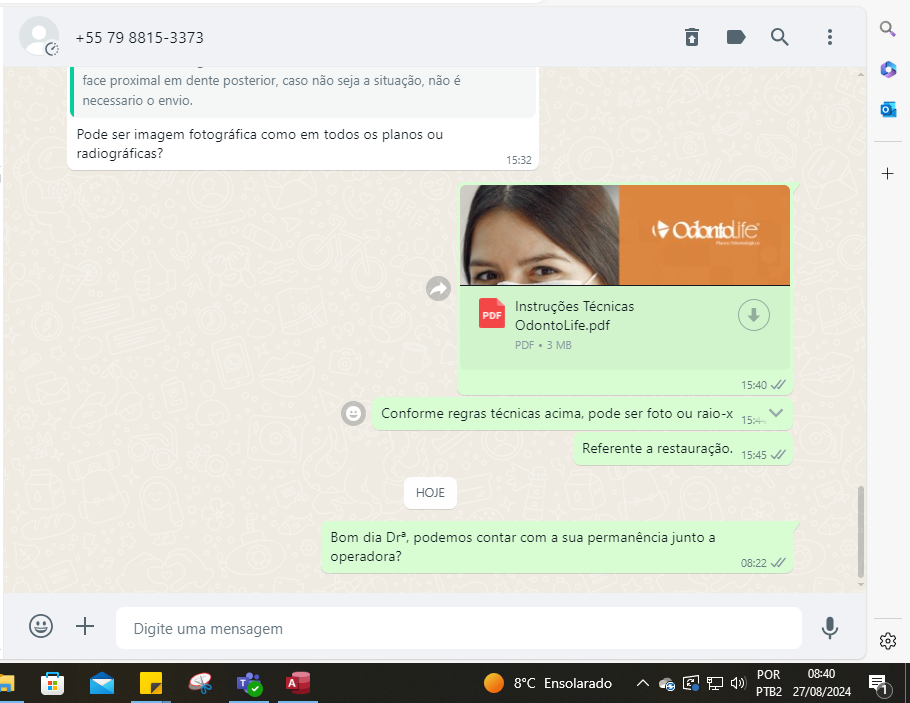910x703 pixels.
Task: Open notification center icon
Action: click(x=879, y=685)
